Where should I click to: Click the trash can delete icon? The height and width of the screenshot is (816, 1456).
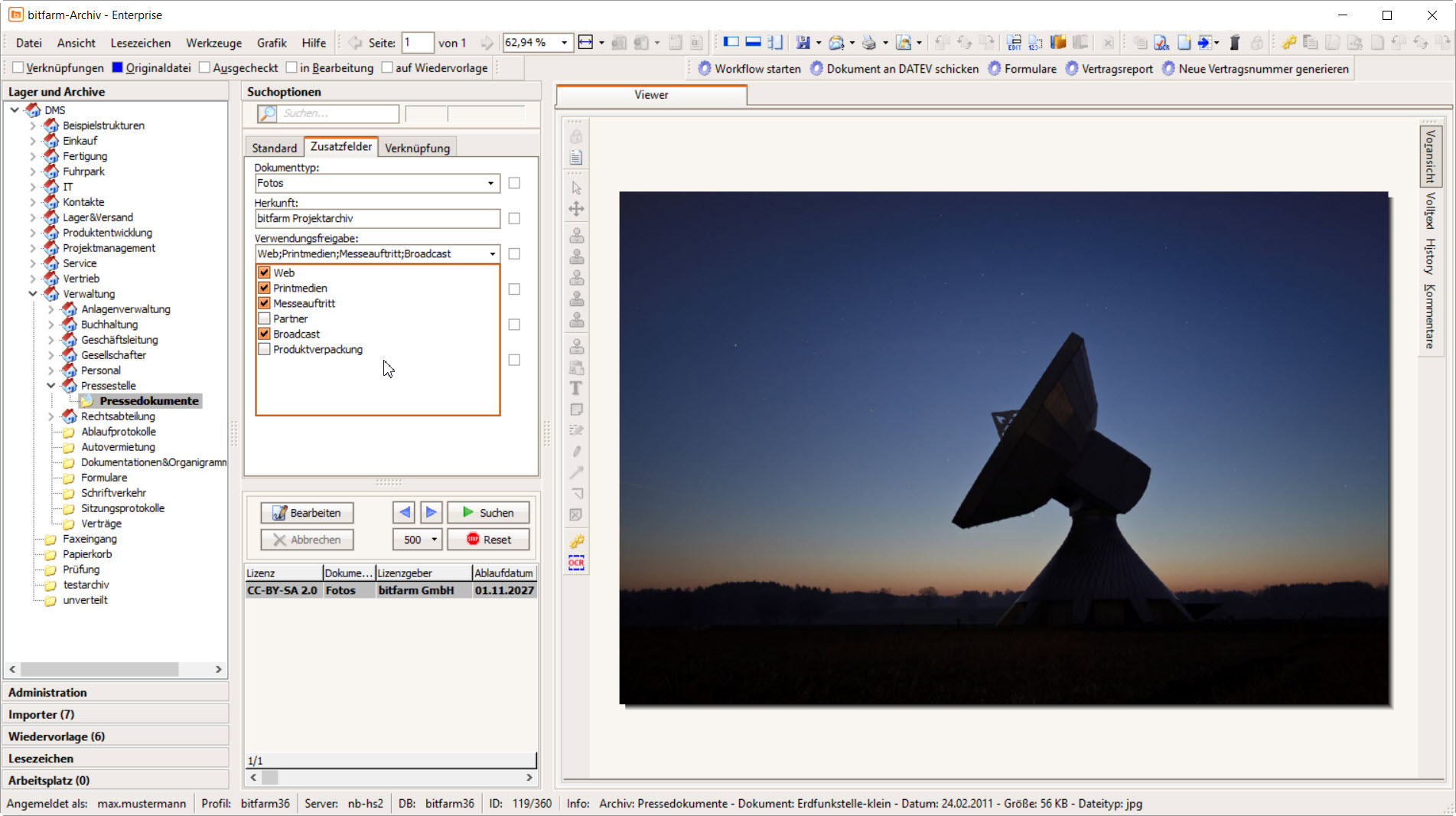1234,43
